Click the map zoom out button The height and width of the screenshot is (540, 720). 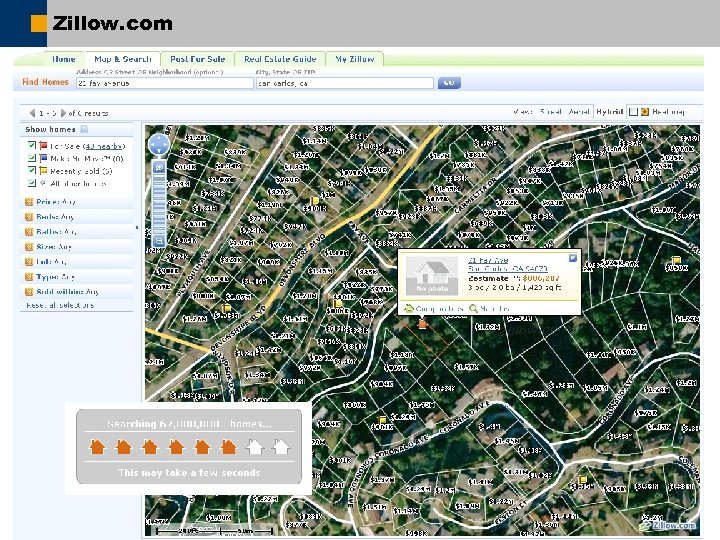point(159,241)
